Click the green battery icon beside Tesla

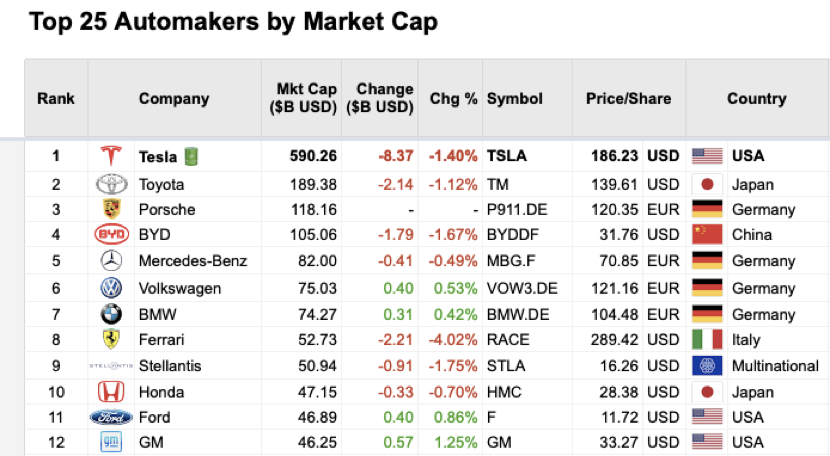click(191, 156)
